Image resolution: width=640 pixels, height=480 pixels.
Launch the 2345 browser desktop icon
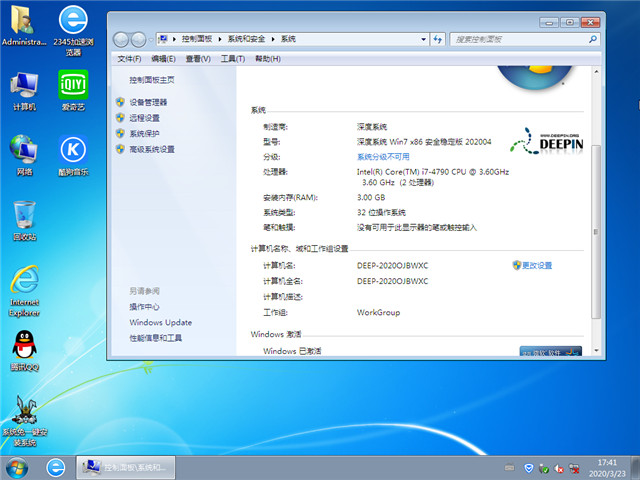[73, 30]
